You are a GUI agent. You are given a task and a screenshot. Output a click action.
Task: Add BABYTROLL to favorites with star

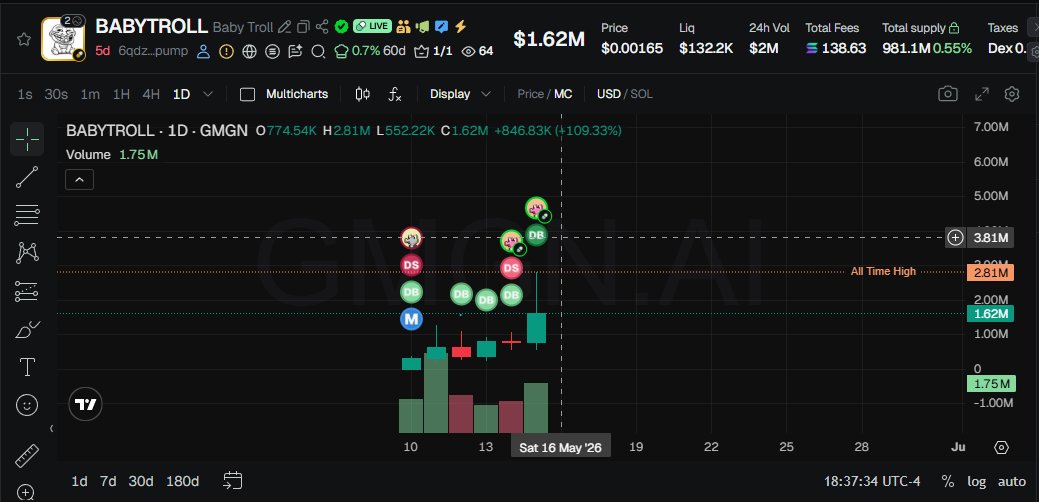click(x=24, y=39)
